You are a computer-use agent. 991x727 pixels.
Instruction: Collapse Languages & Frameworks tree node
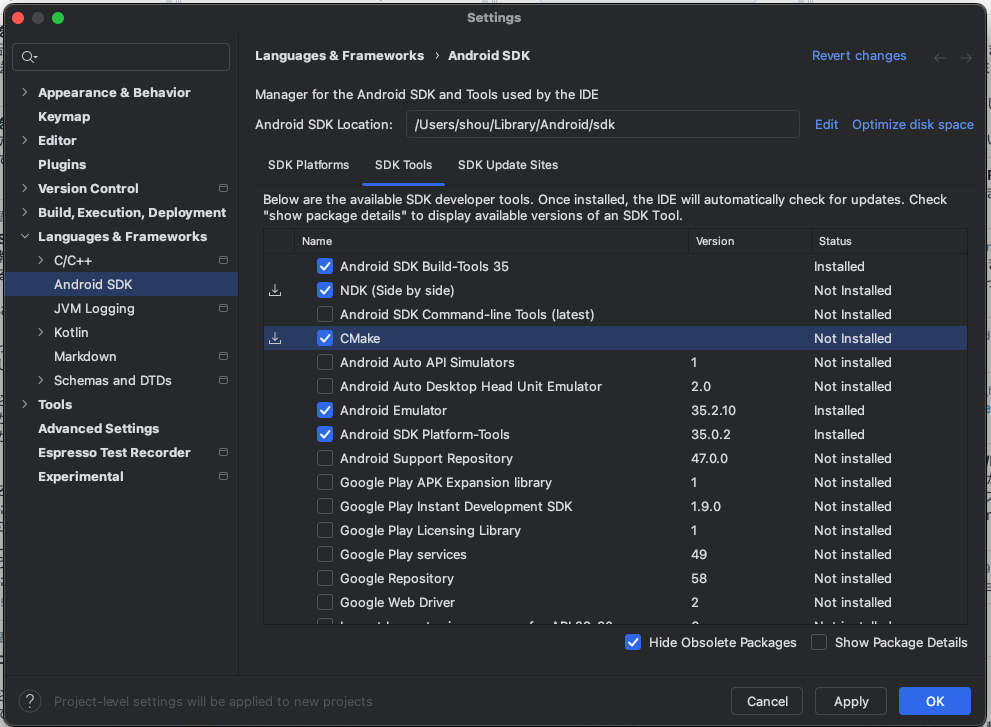(x=24, y=237)
